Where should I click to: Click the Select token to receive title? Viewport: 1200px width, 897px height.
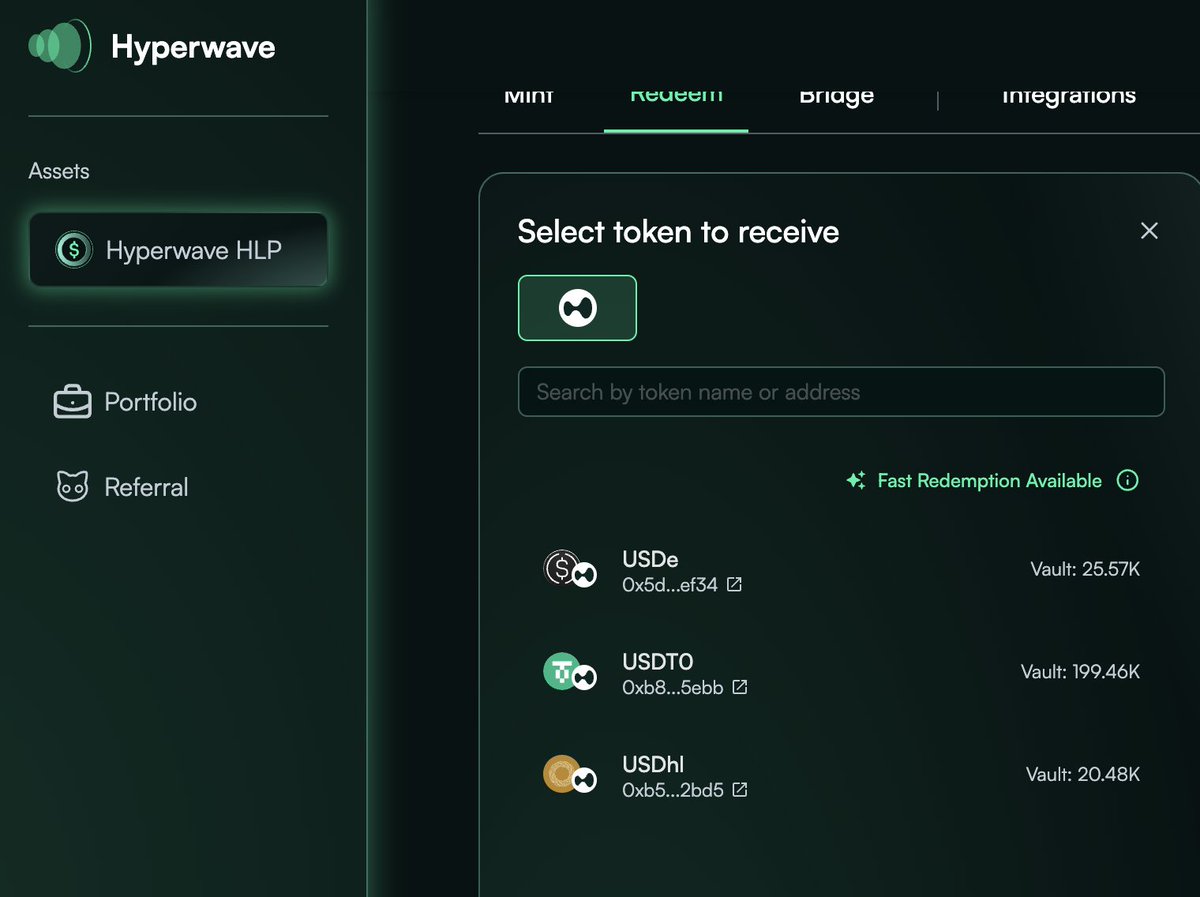pyautogui.click(x=678, y=232)
